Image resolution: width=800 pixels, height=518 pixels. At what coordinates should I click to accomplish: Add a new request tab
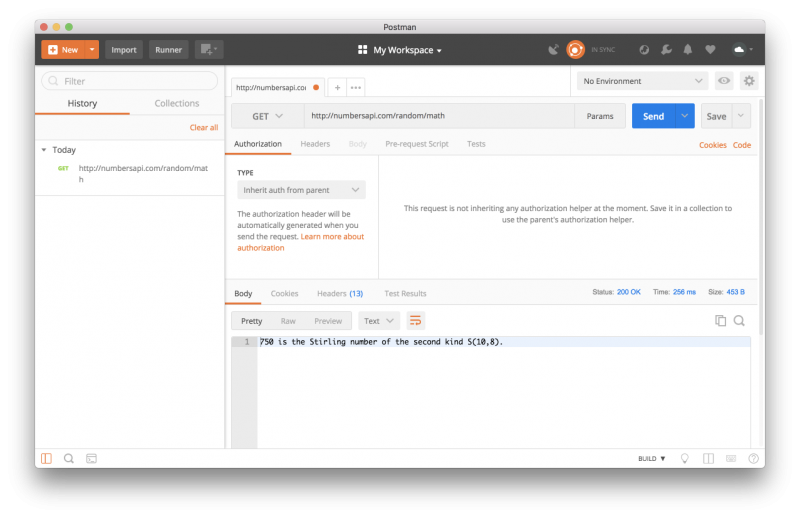tap(337, 88)
